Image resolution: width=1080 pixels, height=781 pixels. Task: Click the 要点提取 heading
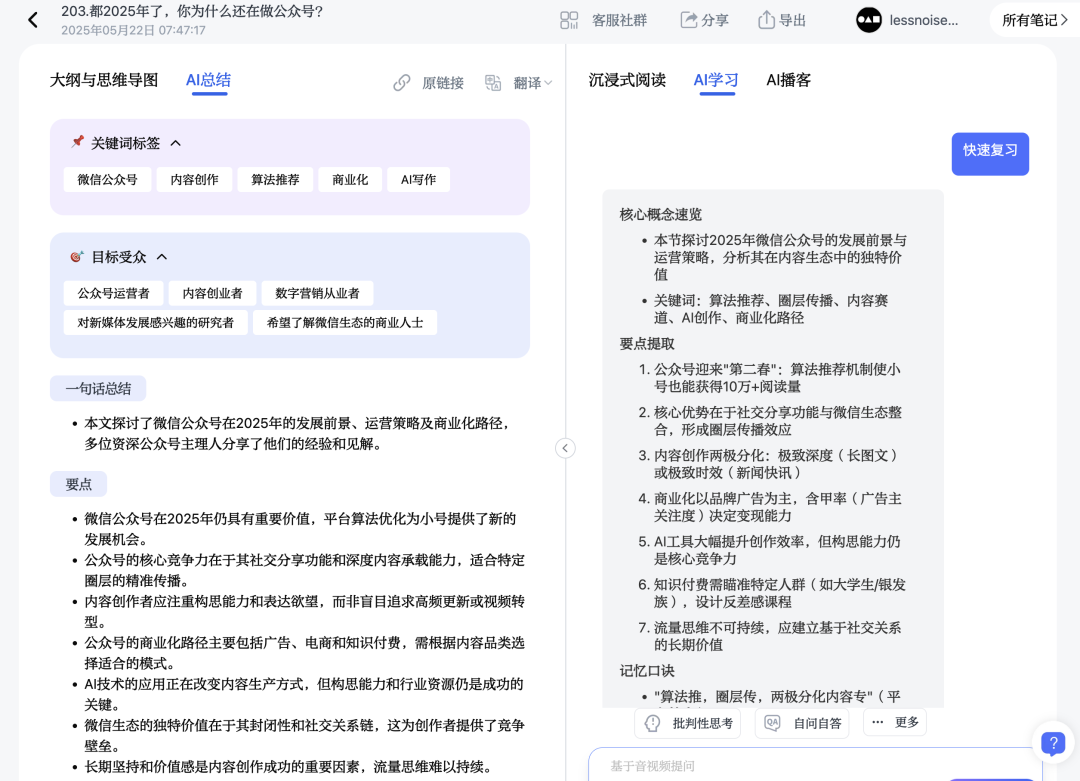647,344
